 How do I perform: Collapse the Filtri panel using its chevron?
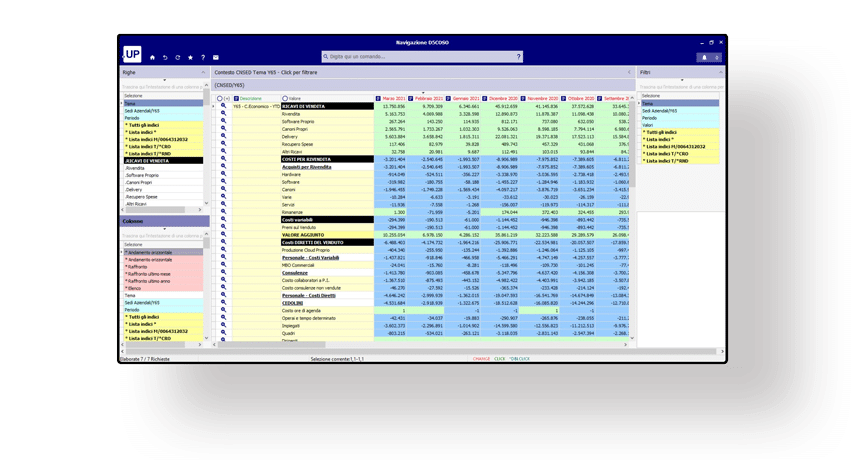click(x=720, y=72)
